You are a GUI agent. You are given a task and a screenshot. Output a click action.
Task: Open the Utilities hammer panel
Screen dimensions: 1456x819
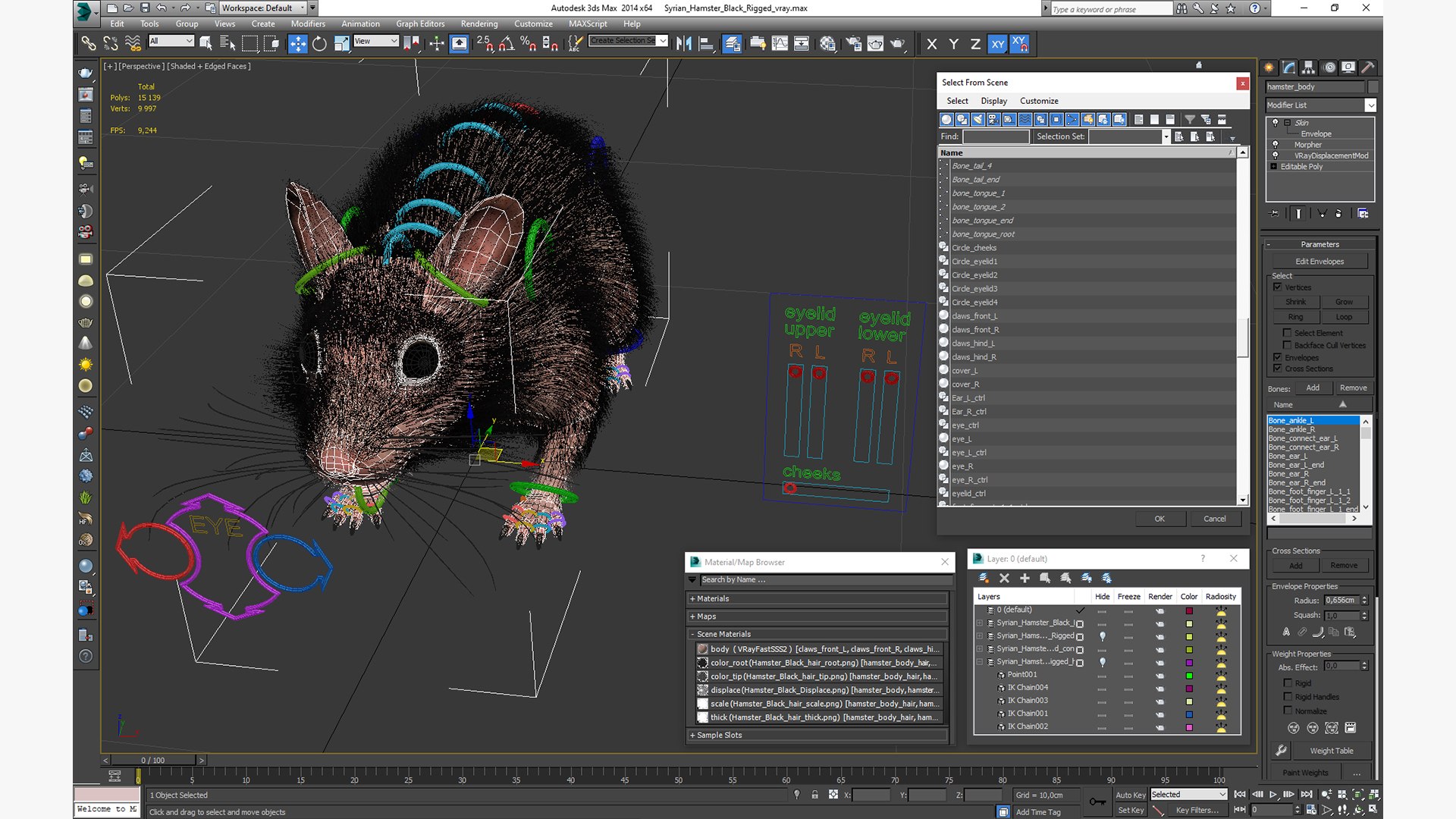click(1368, 67)
